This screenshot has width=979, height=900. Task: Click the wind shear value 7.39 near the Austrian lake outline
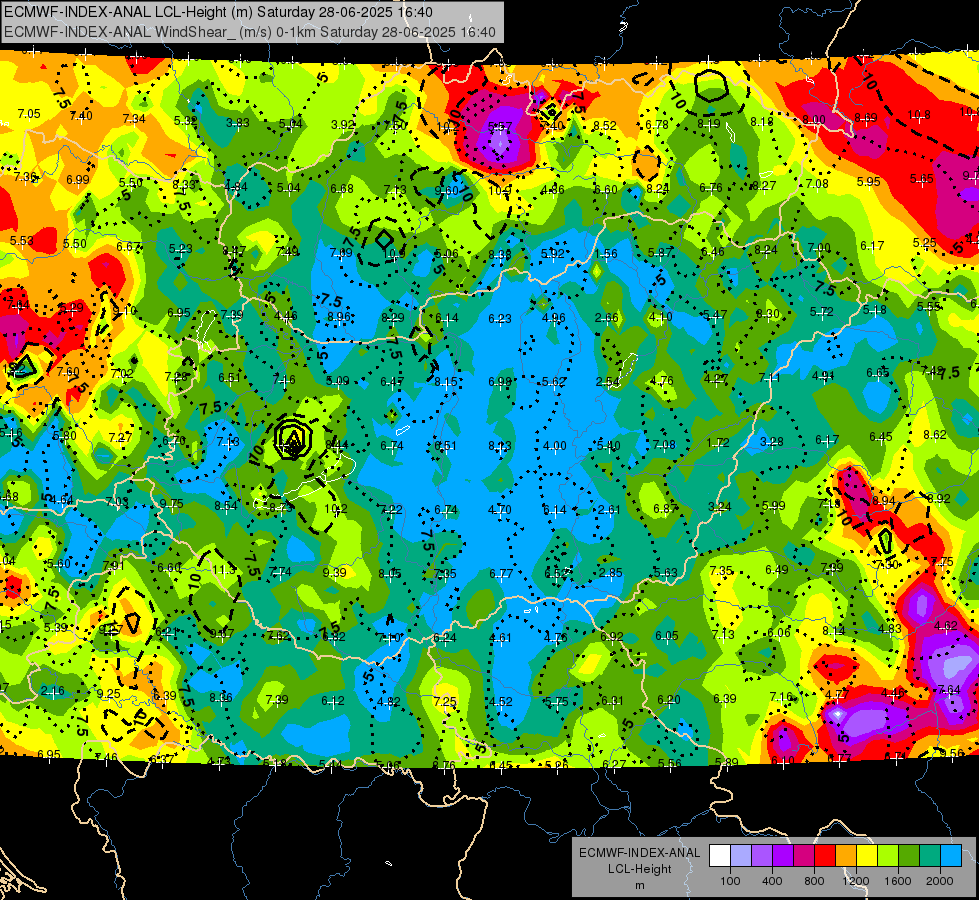[232, 314]
